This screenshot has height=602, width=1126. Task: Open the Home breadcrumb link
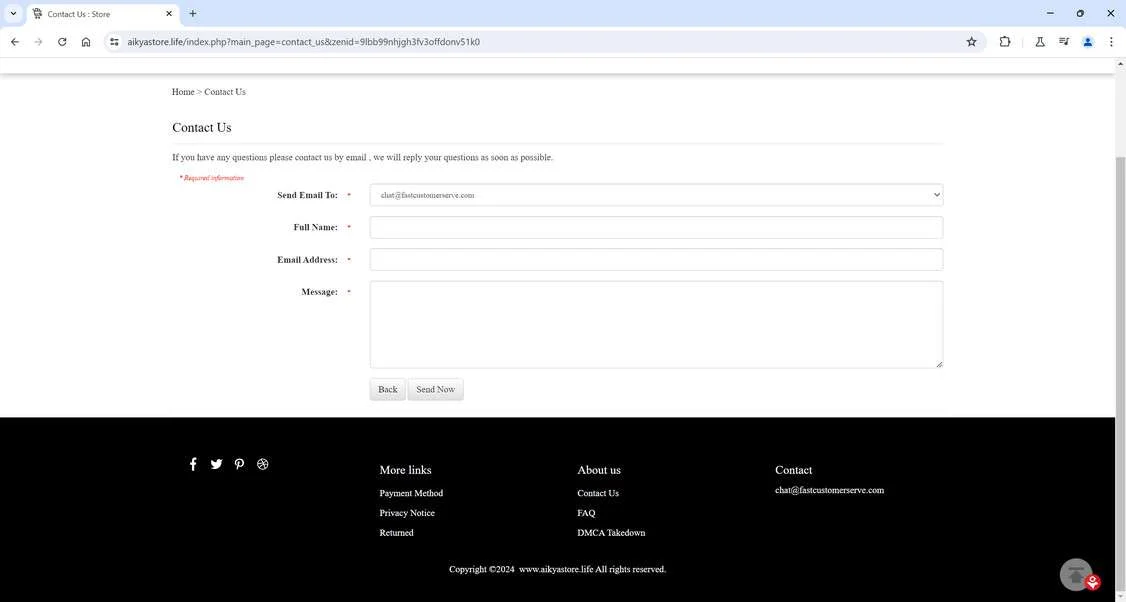pyautogui.click(x=183, y=92)
